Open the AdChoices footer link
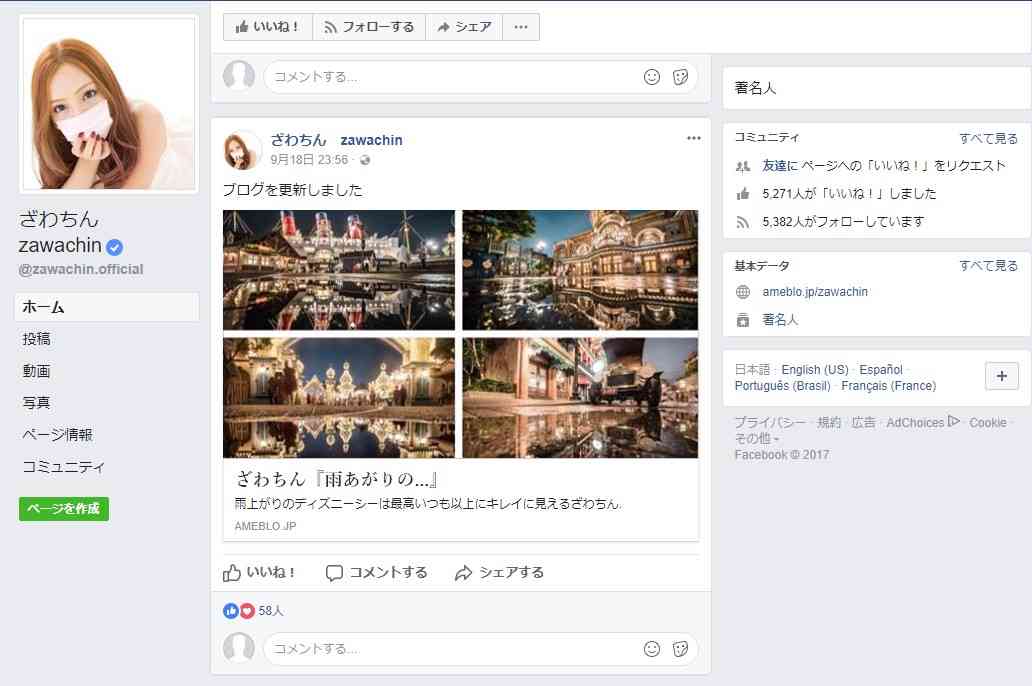 (x=923, y=423)
